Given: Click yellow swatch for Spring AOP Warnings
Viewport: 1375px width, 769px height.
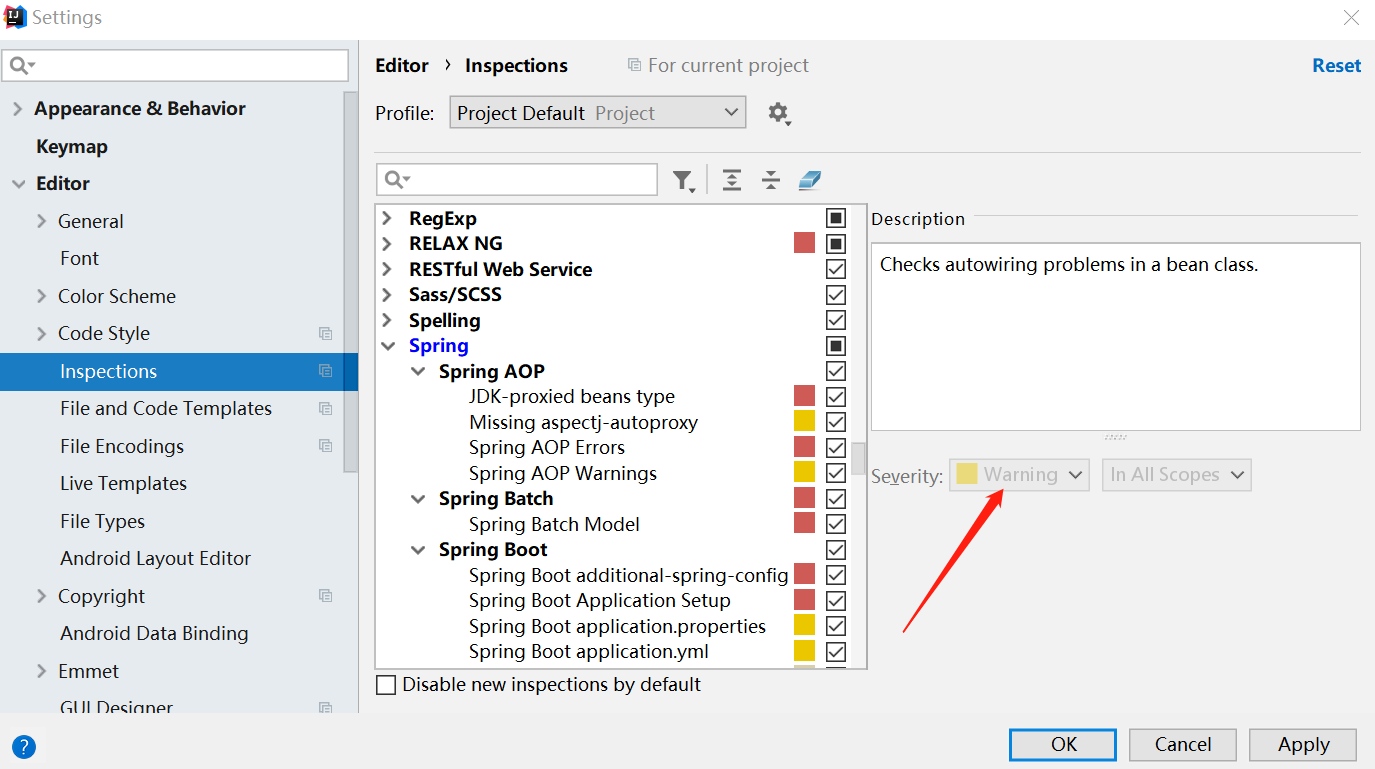Looking at the screenshot, I should (x=804, y=472).
